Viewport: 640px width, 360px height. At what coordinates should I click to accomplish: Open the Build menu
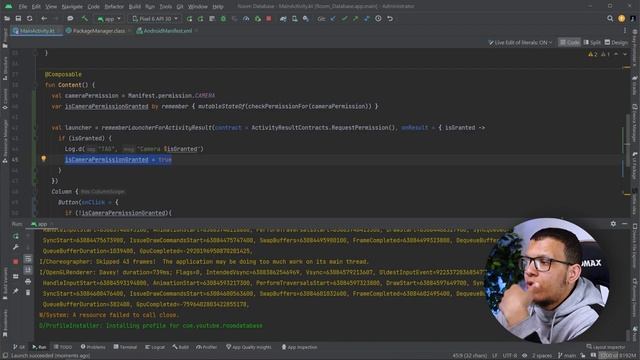134,7
